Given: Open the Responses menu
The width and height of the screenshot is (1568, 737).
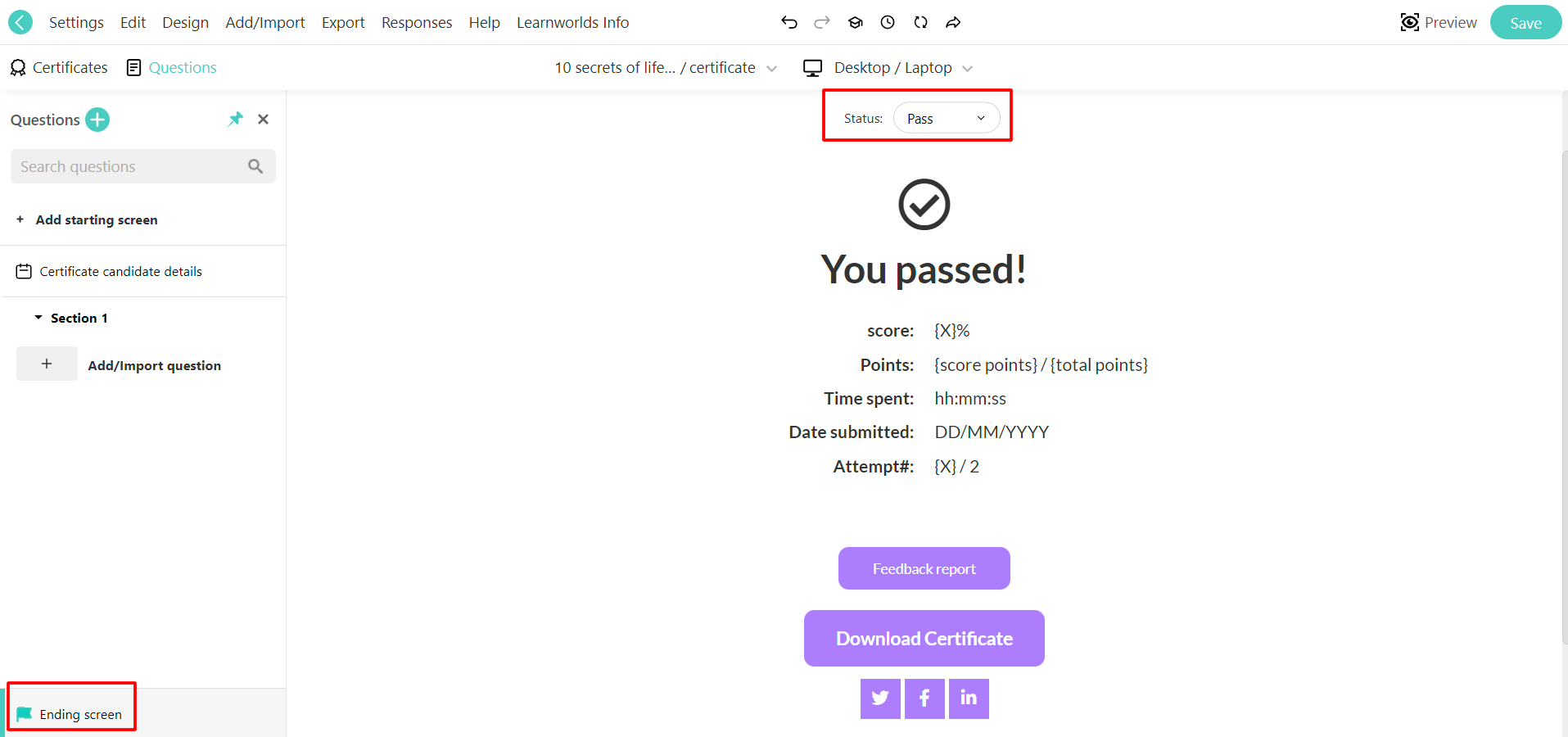Looking at the screenshot, I should (416, 22).
